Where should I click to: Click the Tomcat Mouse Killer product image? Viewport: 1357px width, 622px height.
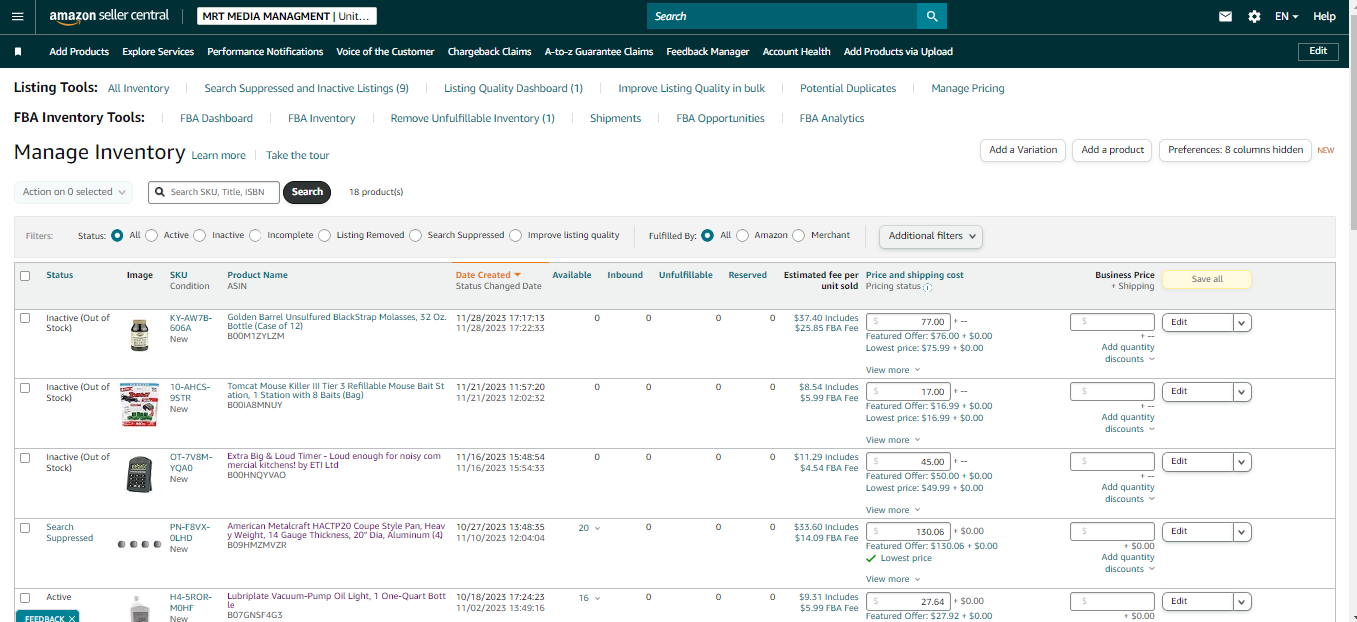139,405
